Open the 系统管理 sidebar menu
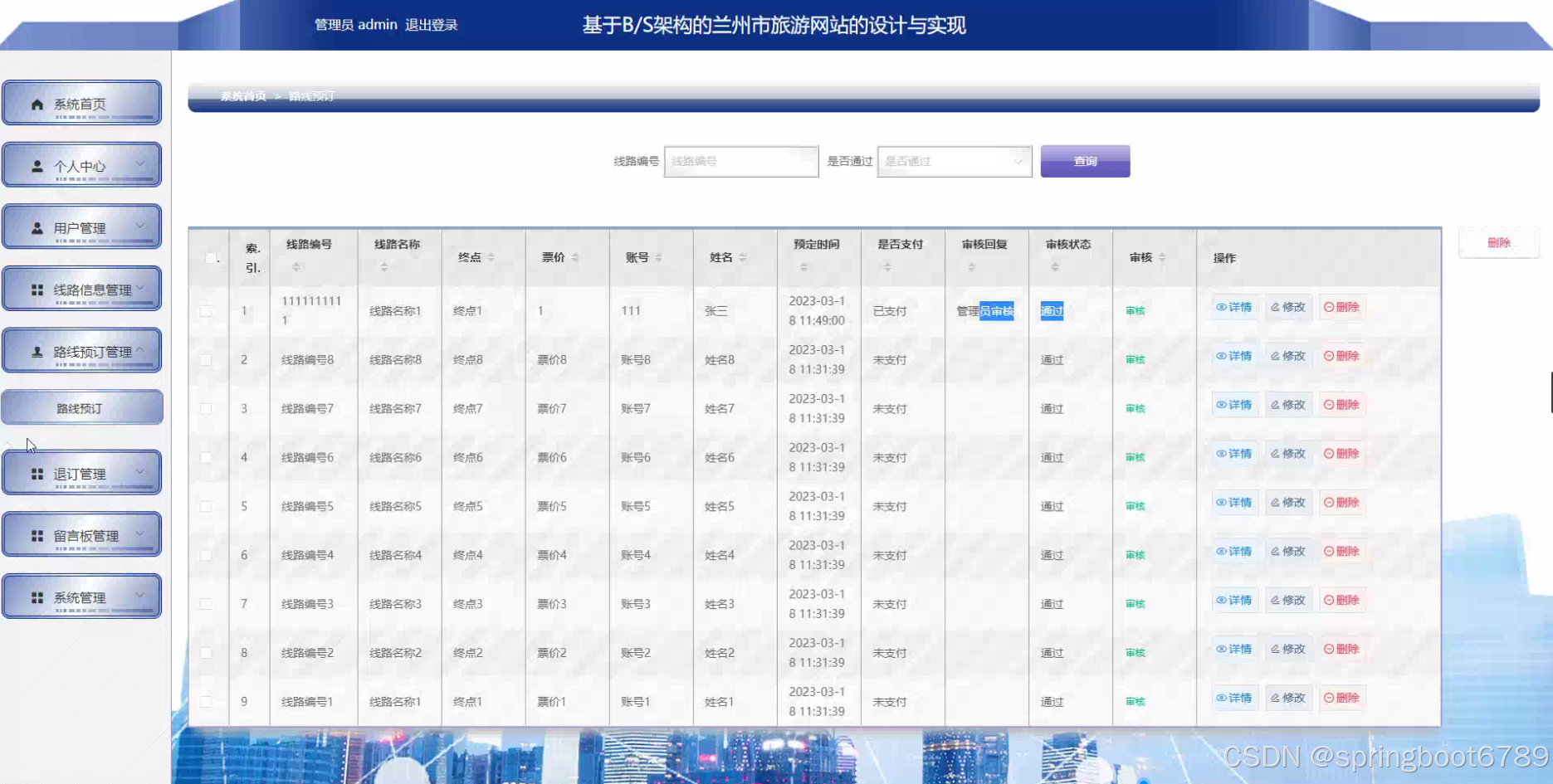This screenshot has width=1553, height=784. [81, 597]
